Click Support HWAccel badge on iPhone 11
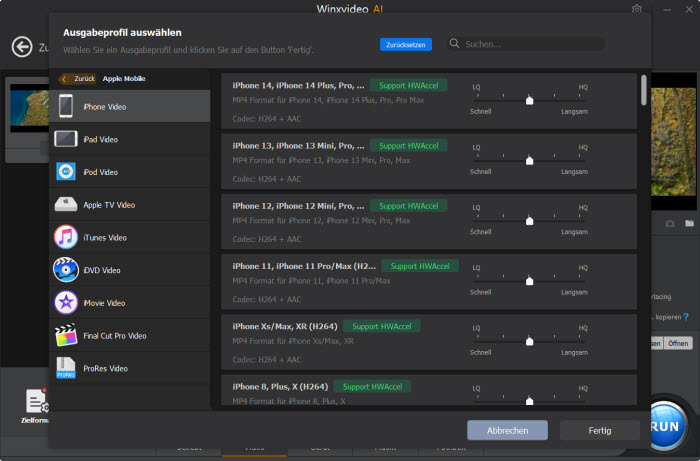 420,266
